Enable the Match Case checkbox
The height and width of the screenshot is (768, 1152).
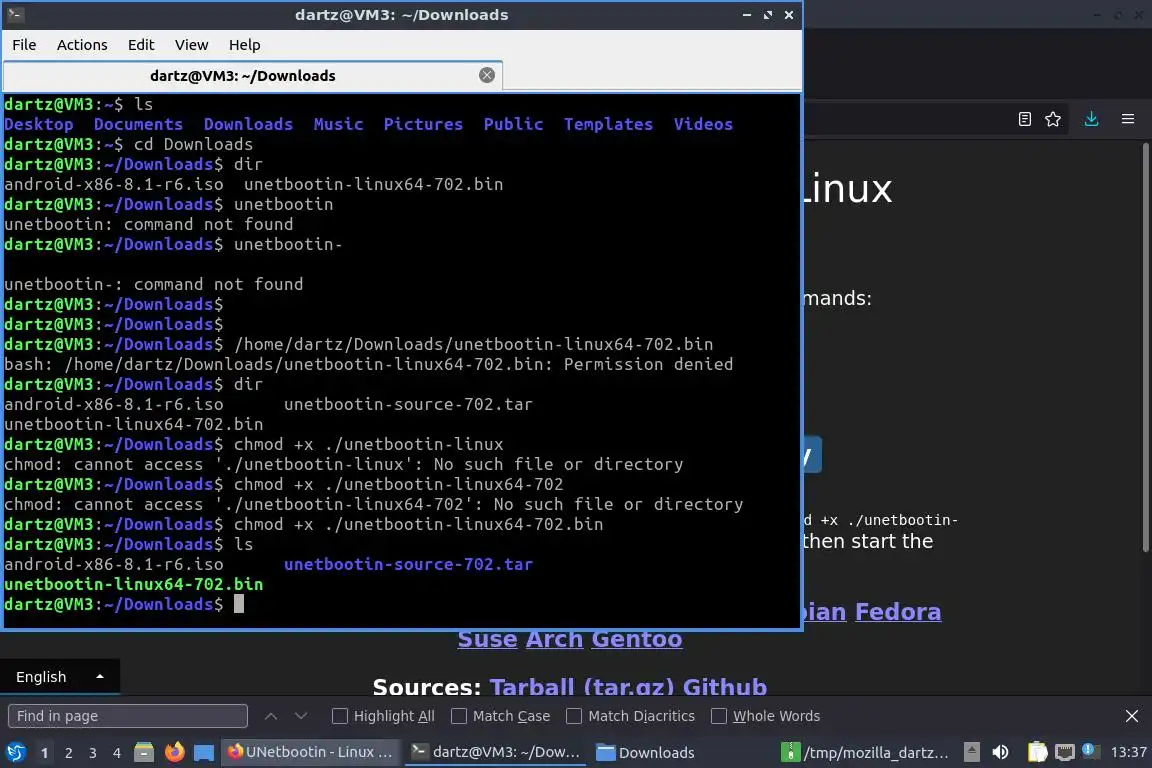tap(458, 716)
